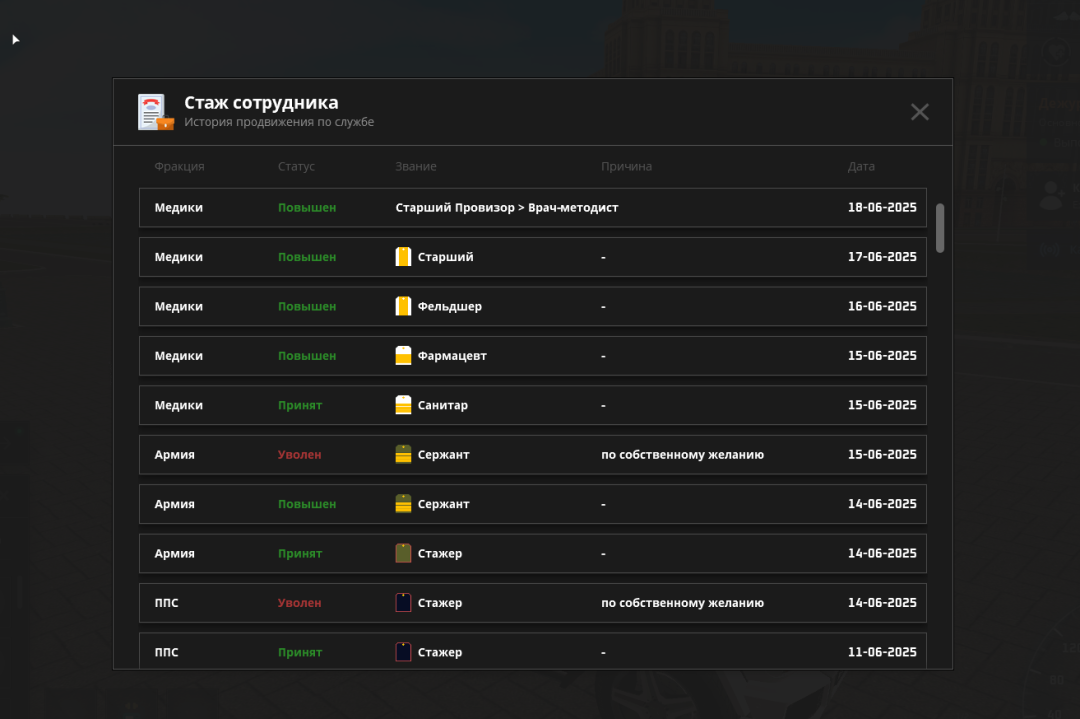Click the date 15-06-2025 in the Фармацевт row
This screenshot has width=1080, height=719.
coord(882,356)
